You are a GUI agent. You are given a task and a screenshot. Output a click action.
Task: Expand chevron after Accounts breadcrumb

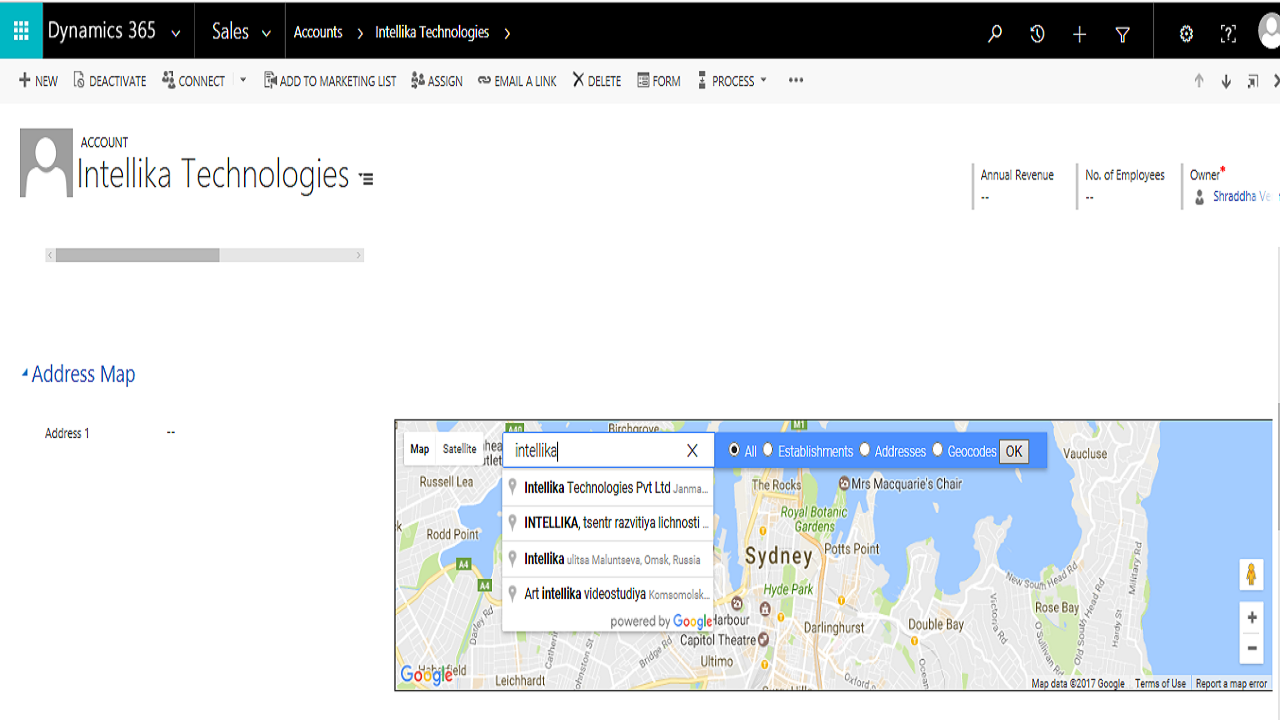pos(360,33)
